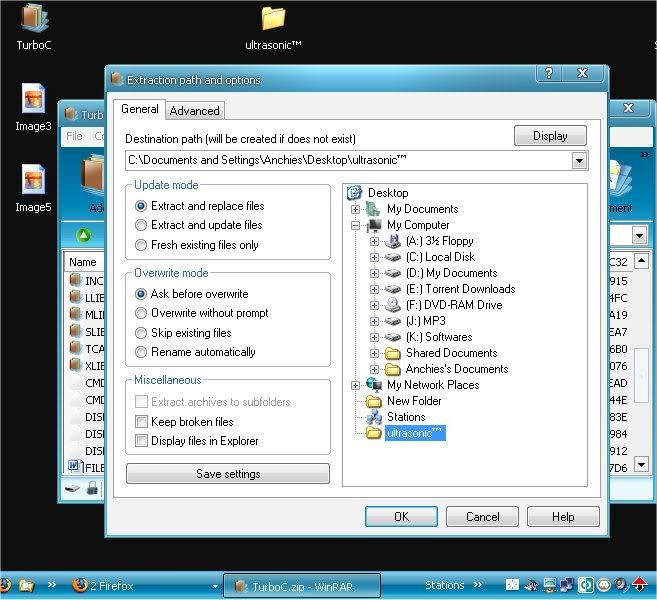Enable Keep broken files checkbox

[141, 421]
